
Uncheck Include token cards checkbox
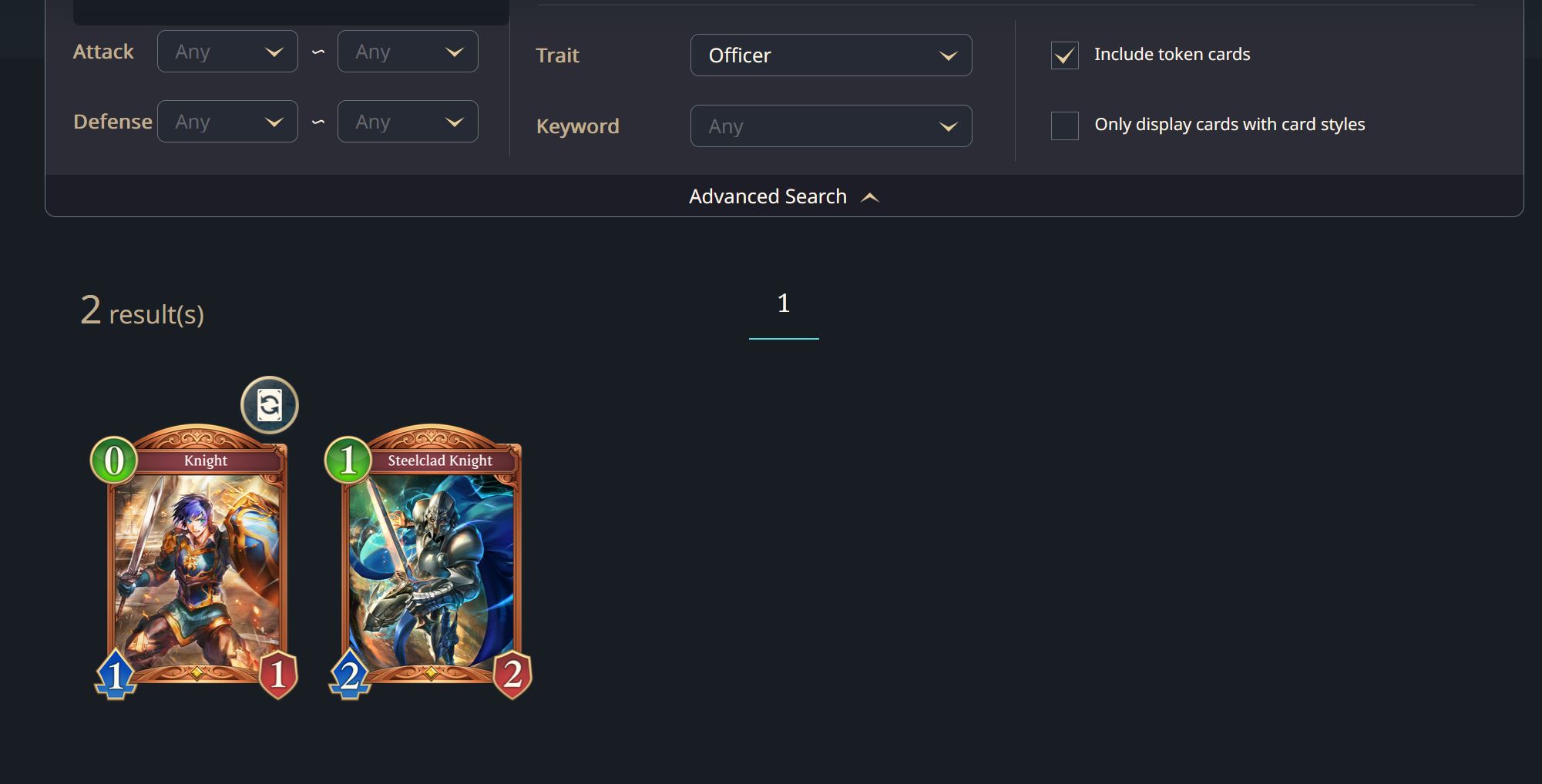[1064, 55]
